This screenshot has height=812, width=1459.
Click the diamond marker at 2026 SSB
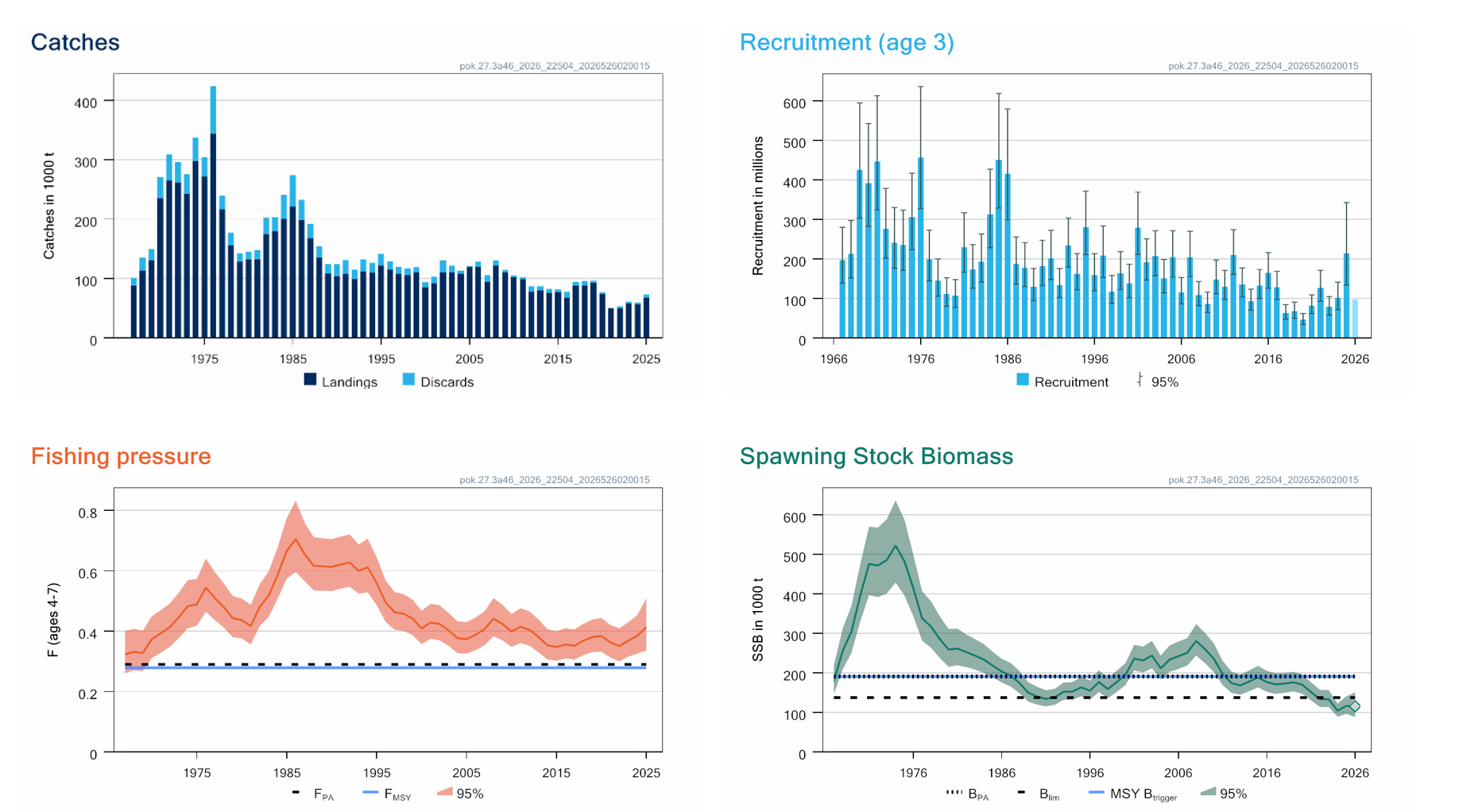1355,706
